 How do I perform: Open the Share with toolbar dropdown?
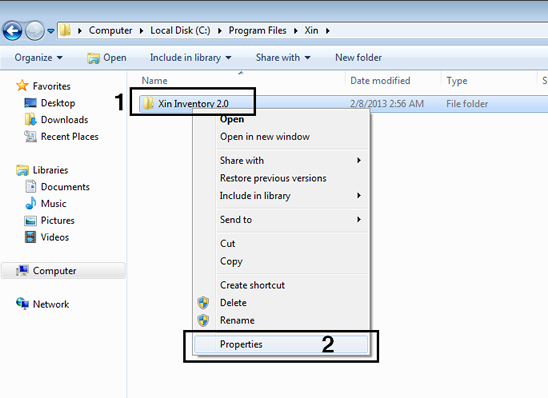point(283,58)
